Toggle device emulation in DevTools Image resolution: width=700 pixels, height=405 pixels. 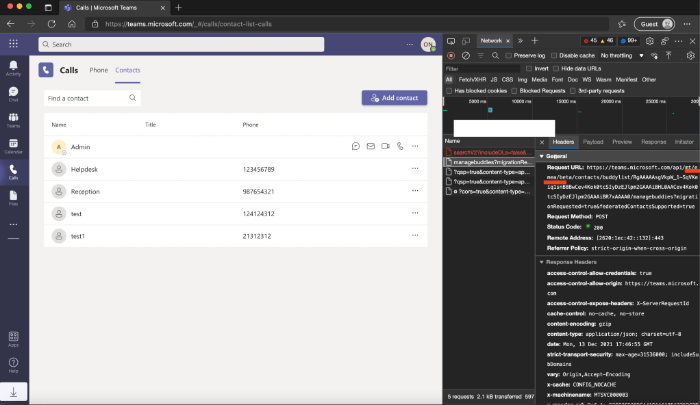click(466, 41)
